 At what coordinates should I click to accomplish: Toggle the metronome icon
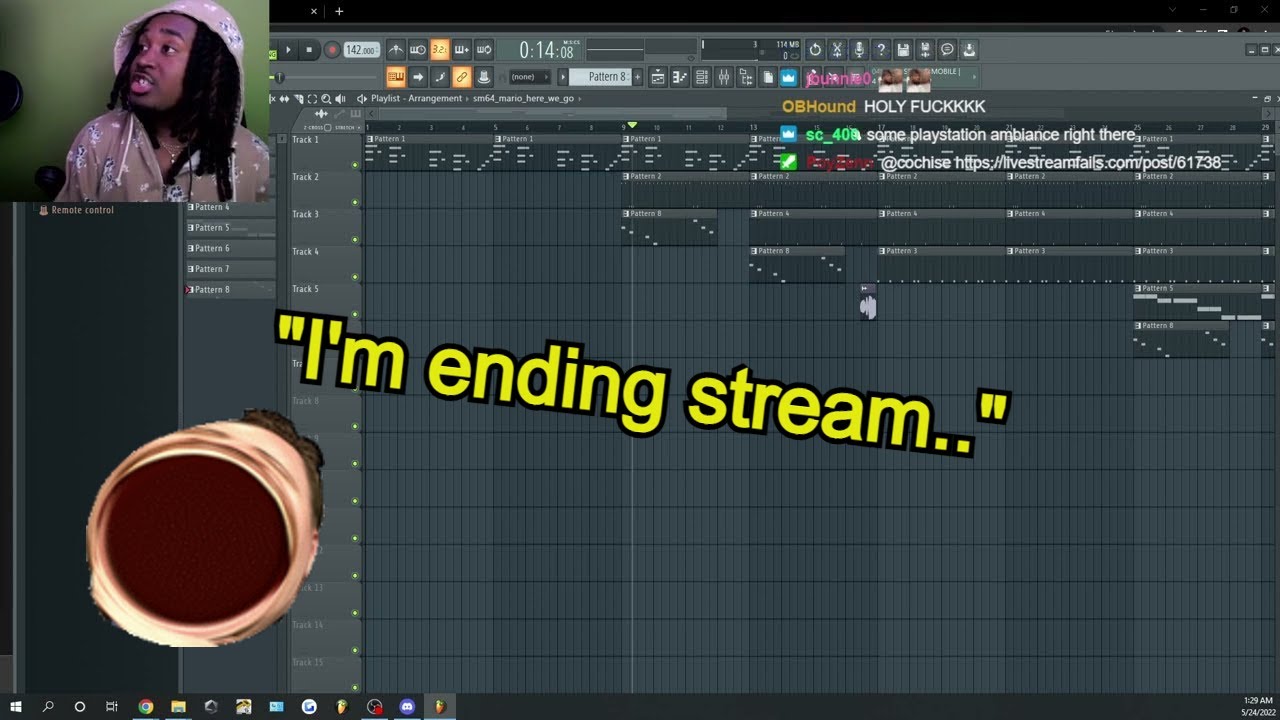pyautogui.click(x=396, y=50)
